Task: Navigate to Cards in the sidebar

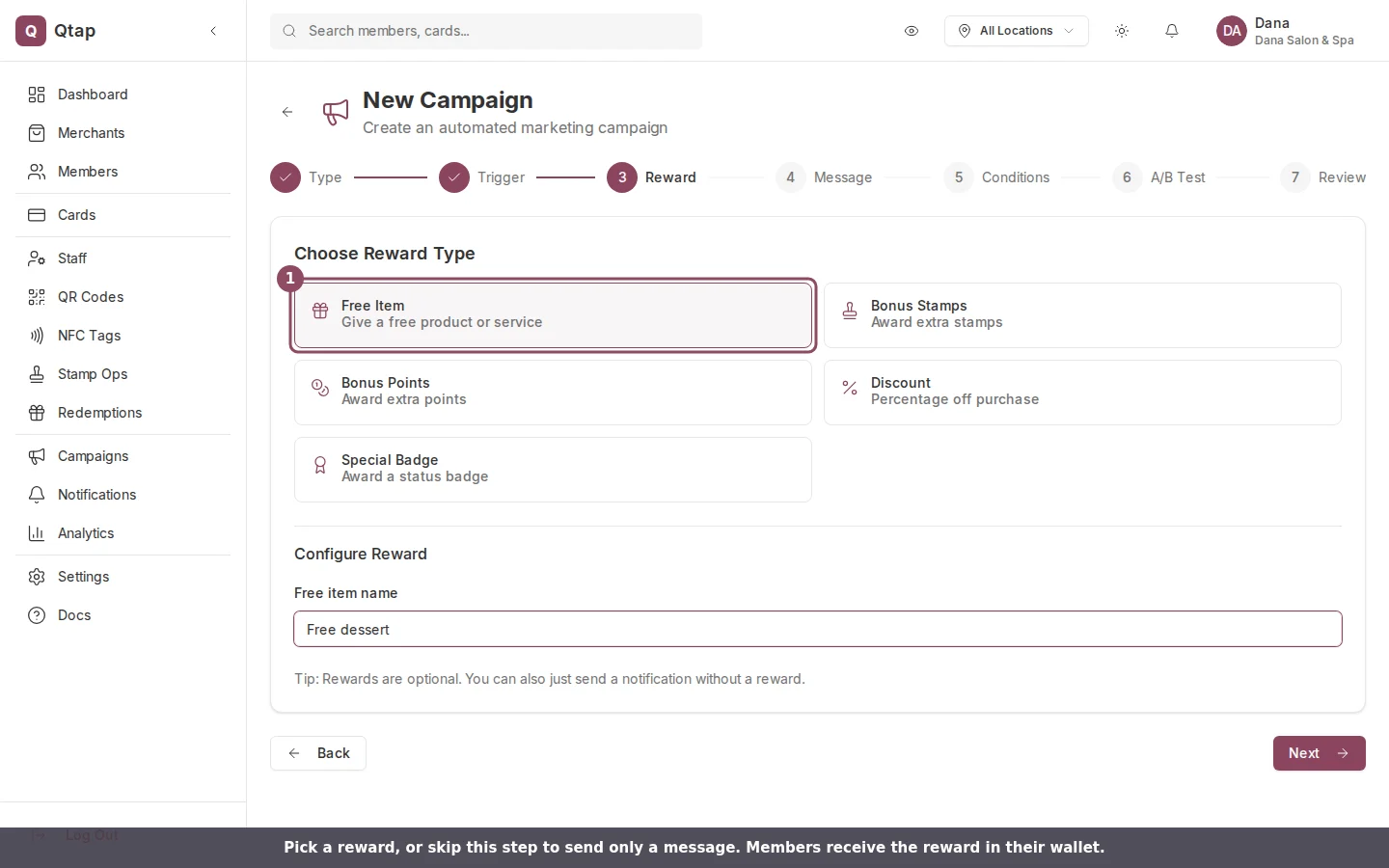Action: pyautogui.click(x=123, y=215)
